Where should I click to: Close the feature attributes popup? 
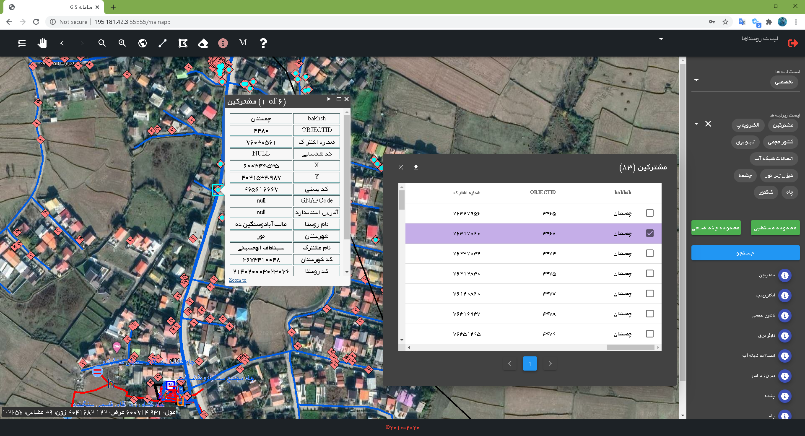[346, 99]
